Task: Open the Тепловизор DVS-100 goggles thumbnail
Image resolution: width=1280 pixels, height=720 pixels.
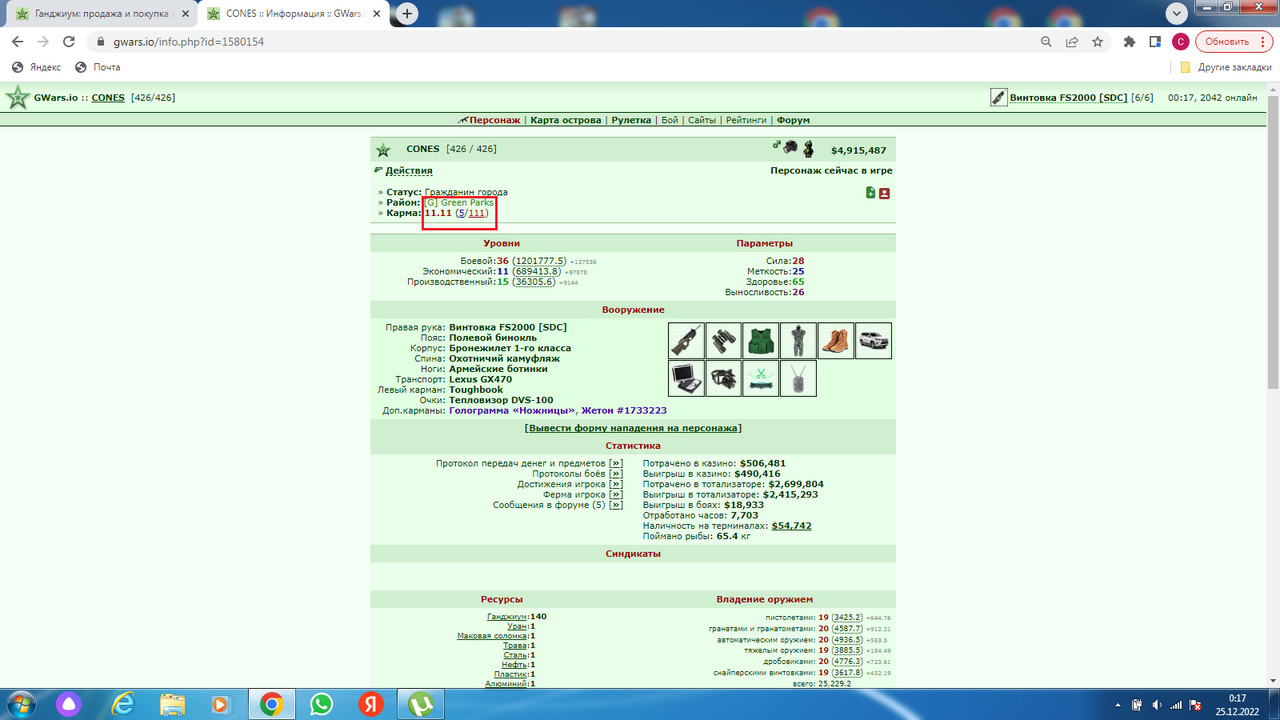Action: [x=724, y=378]
